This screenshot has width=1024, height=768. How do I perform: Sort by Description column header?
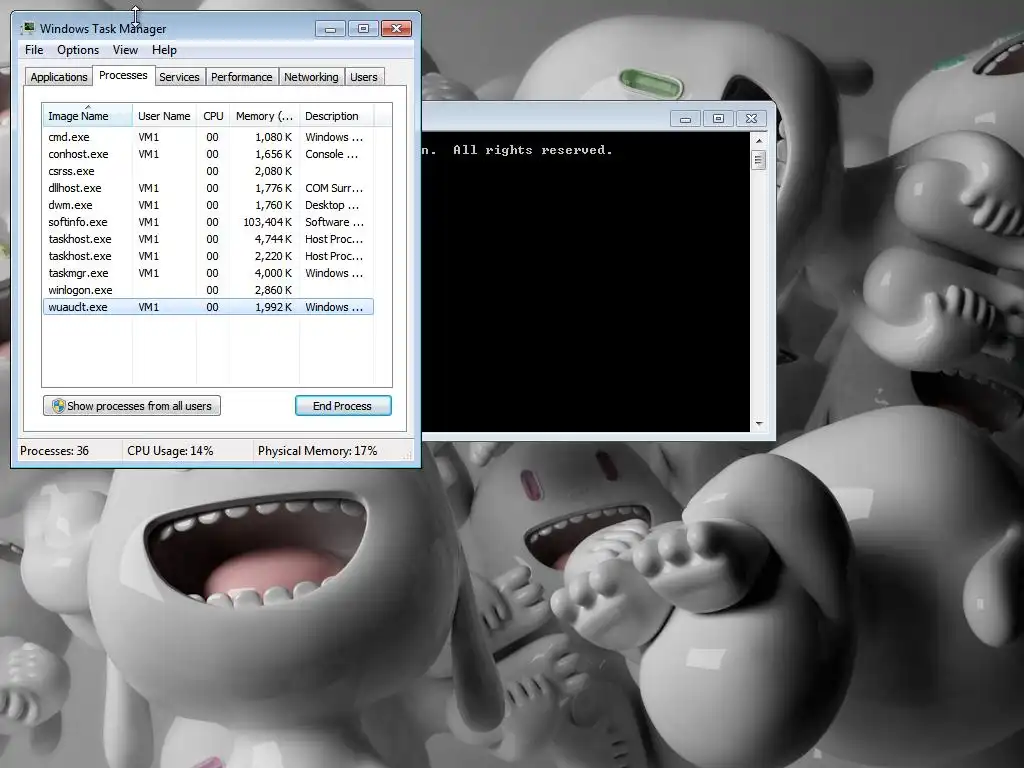click(x=336, y=116)
